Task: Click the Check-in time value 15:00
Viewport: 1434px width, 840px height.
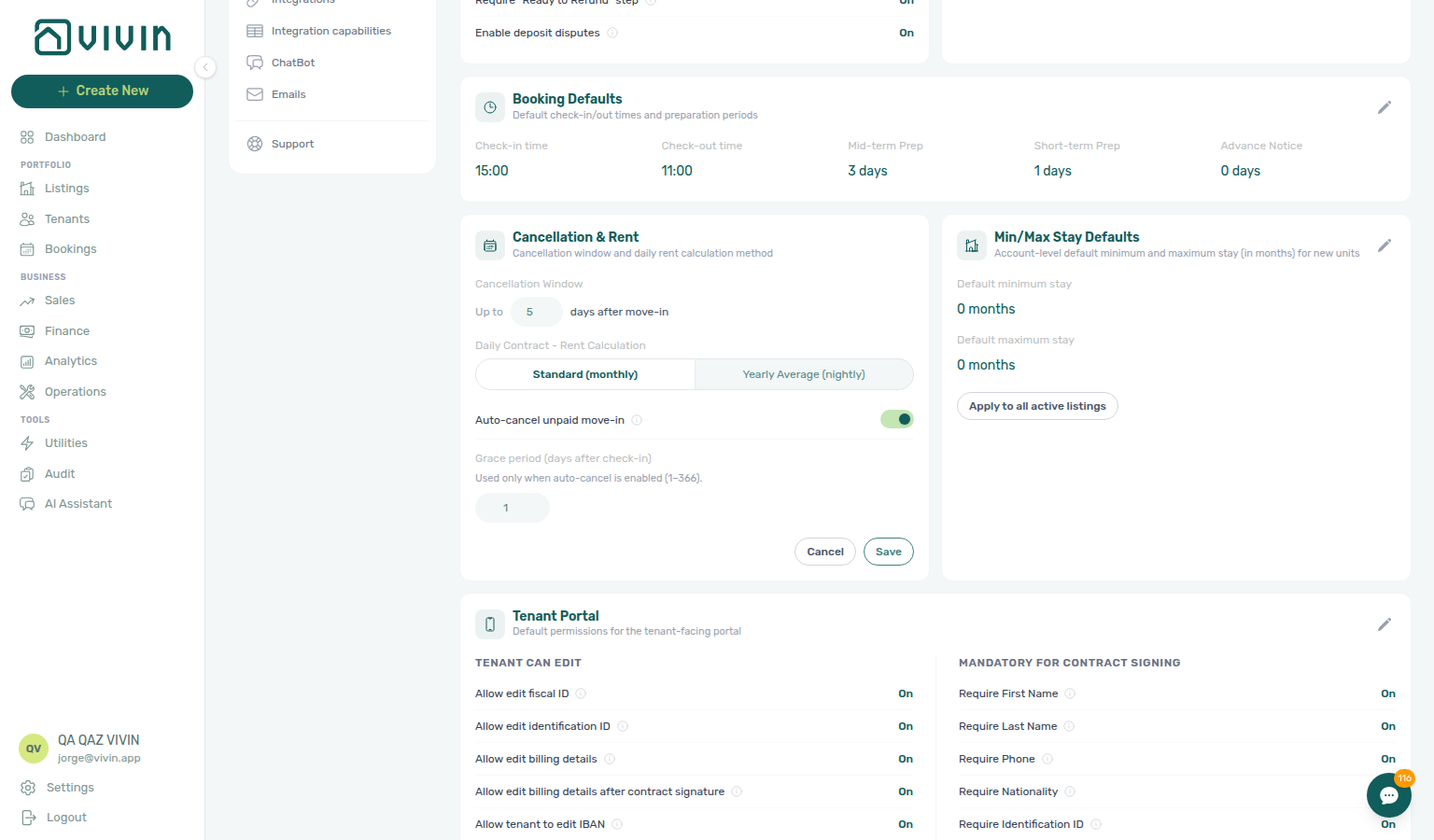Action: click(492, 171)
